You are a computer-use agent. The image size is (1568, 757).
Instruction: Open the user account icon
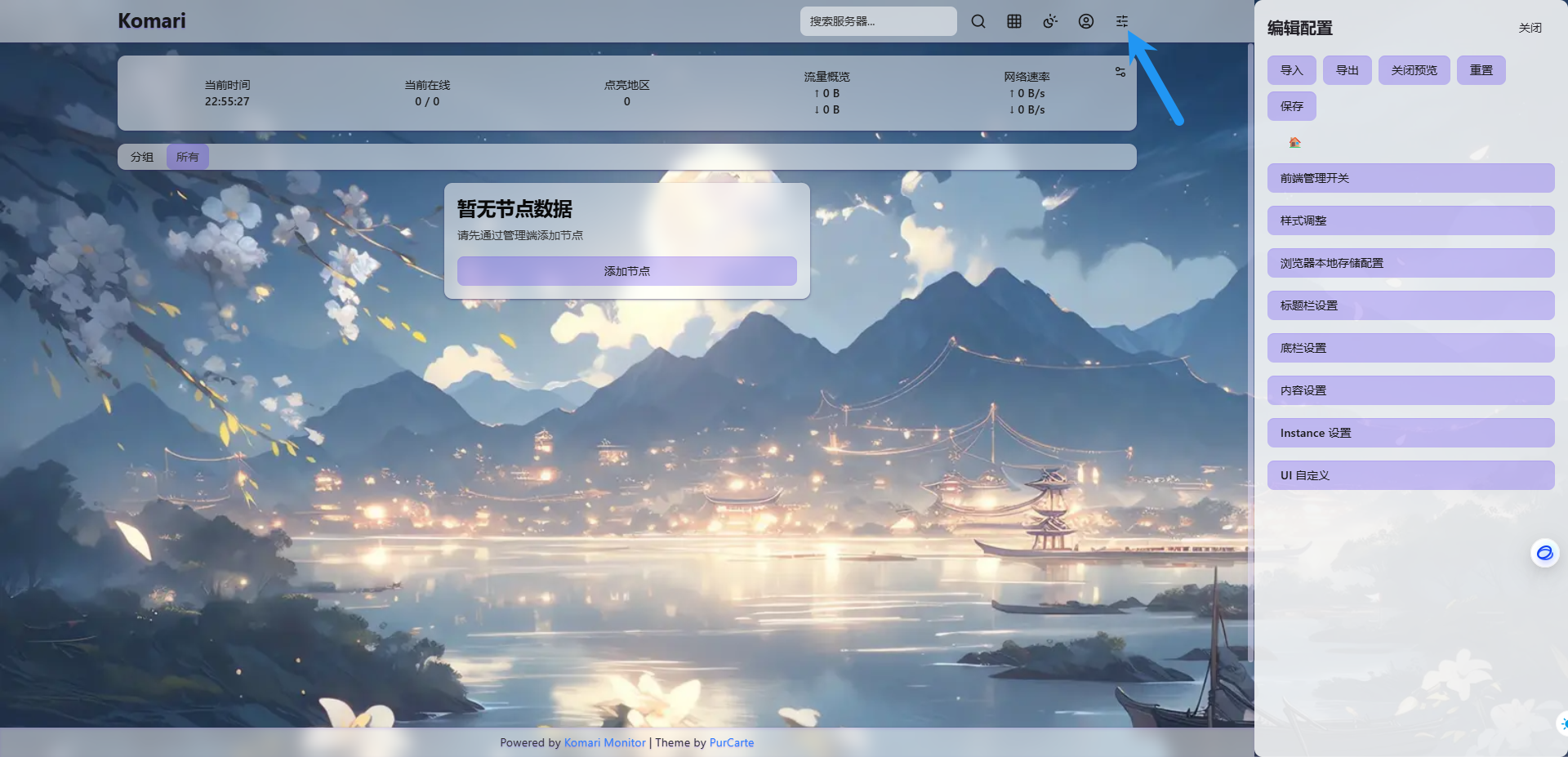[1085, 21]
